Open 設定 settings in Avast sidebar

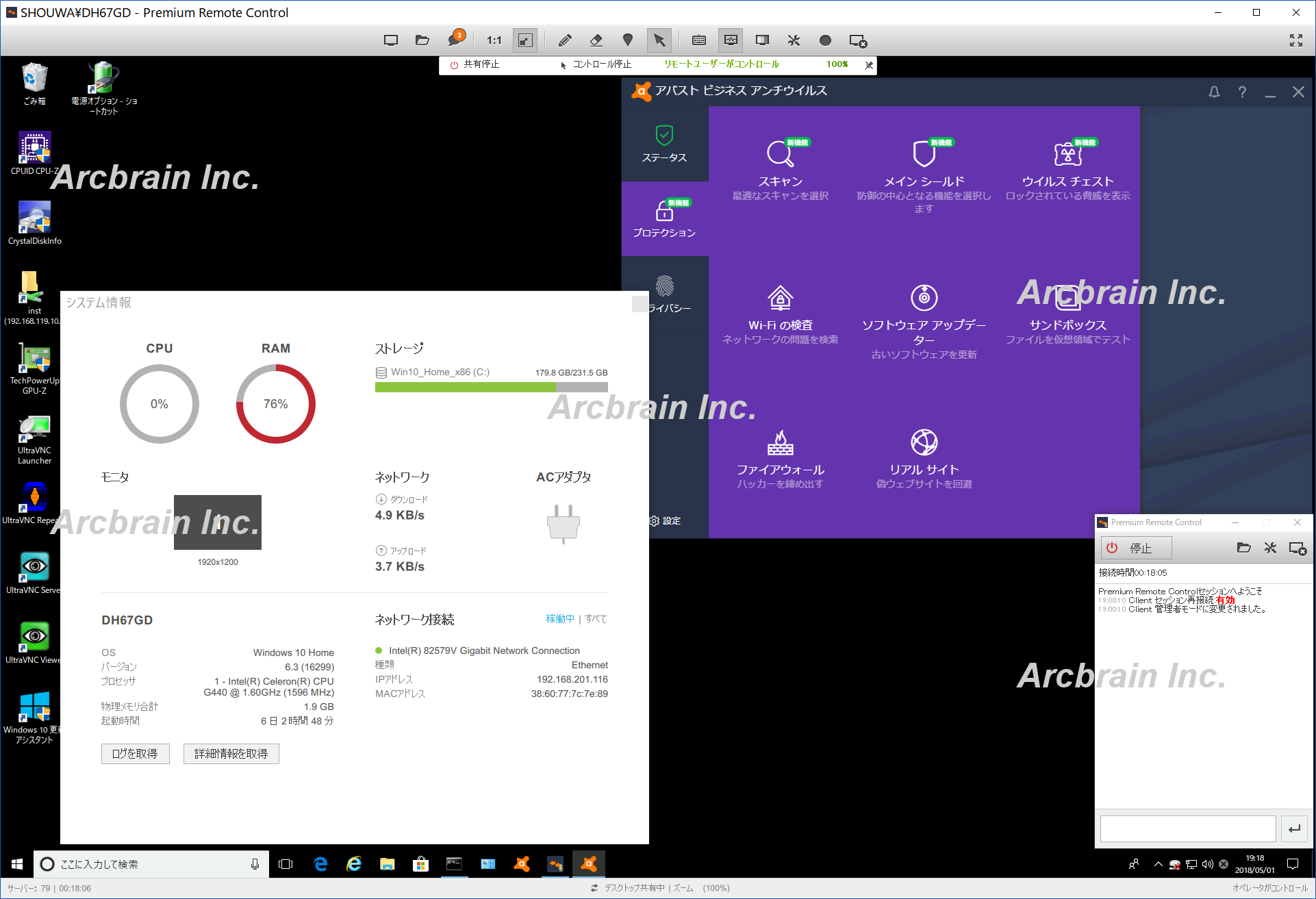[664, 521]
